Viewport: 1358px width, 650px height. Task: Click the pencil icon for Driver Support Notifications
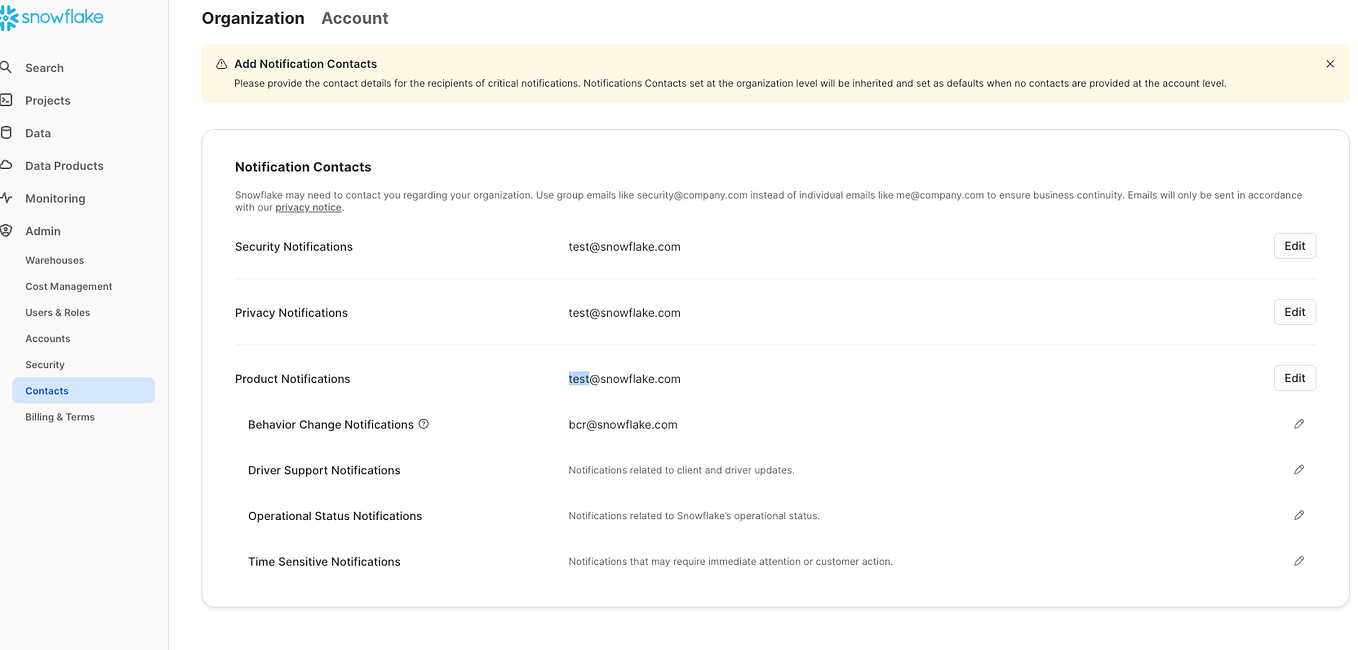[x=1299, y=469]
